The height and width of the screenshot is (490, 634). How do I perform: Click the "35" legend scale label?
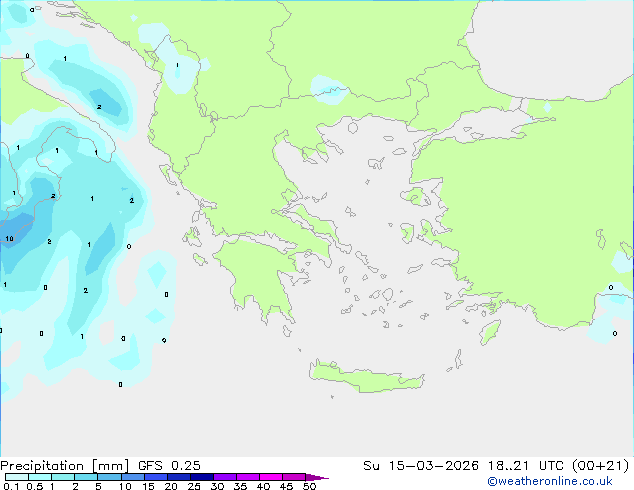240,486
